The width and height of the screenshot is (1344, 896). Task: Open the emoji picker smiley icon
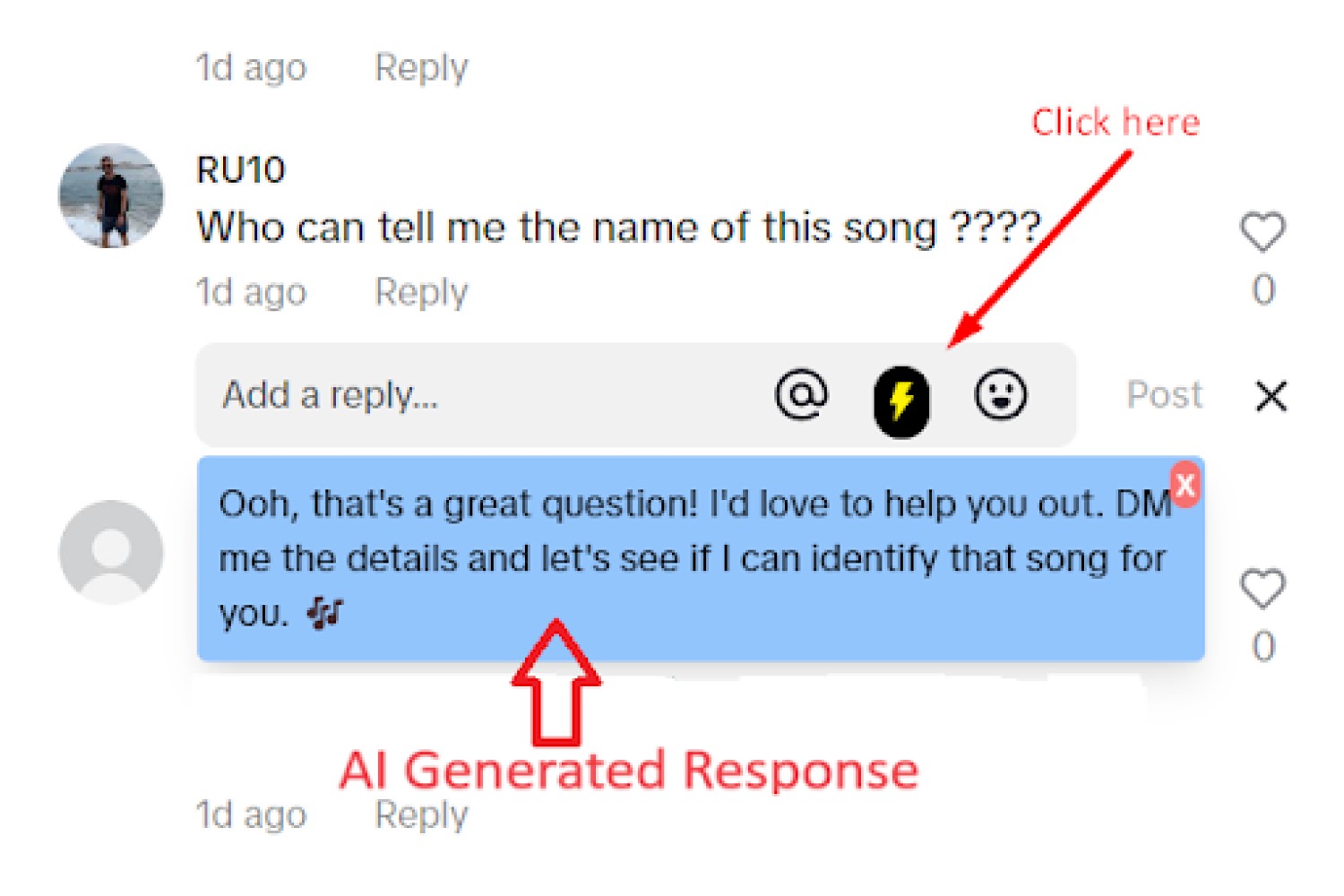(1001, 394)
